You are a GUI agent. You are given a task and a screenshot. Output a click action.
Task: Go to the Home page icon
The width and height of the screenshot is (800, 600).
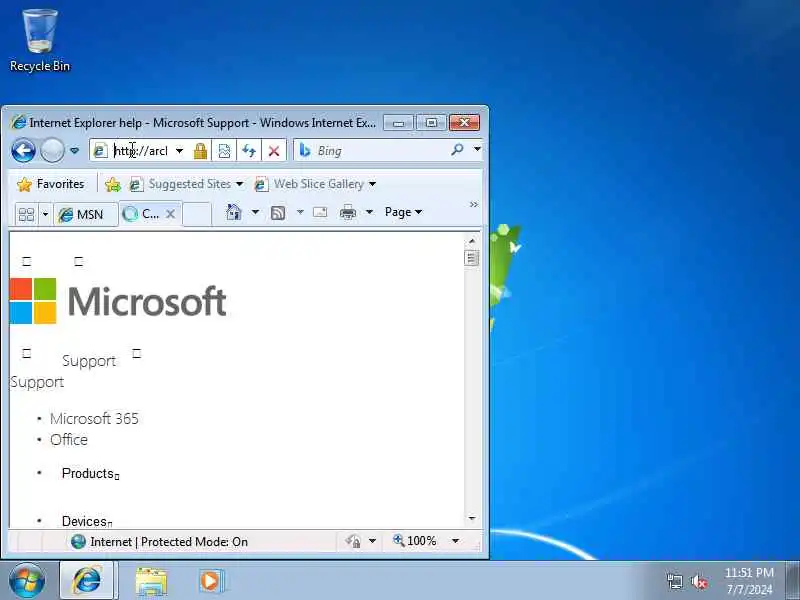(x=233, y=212)
